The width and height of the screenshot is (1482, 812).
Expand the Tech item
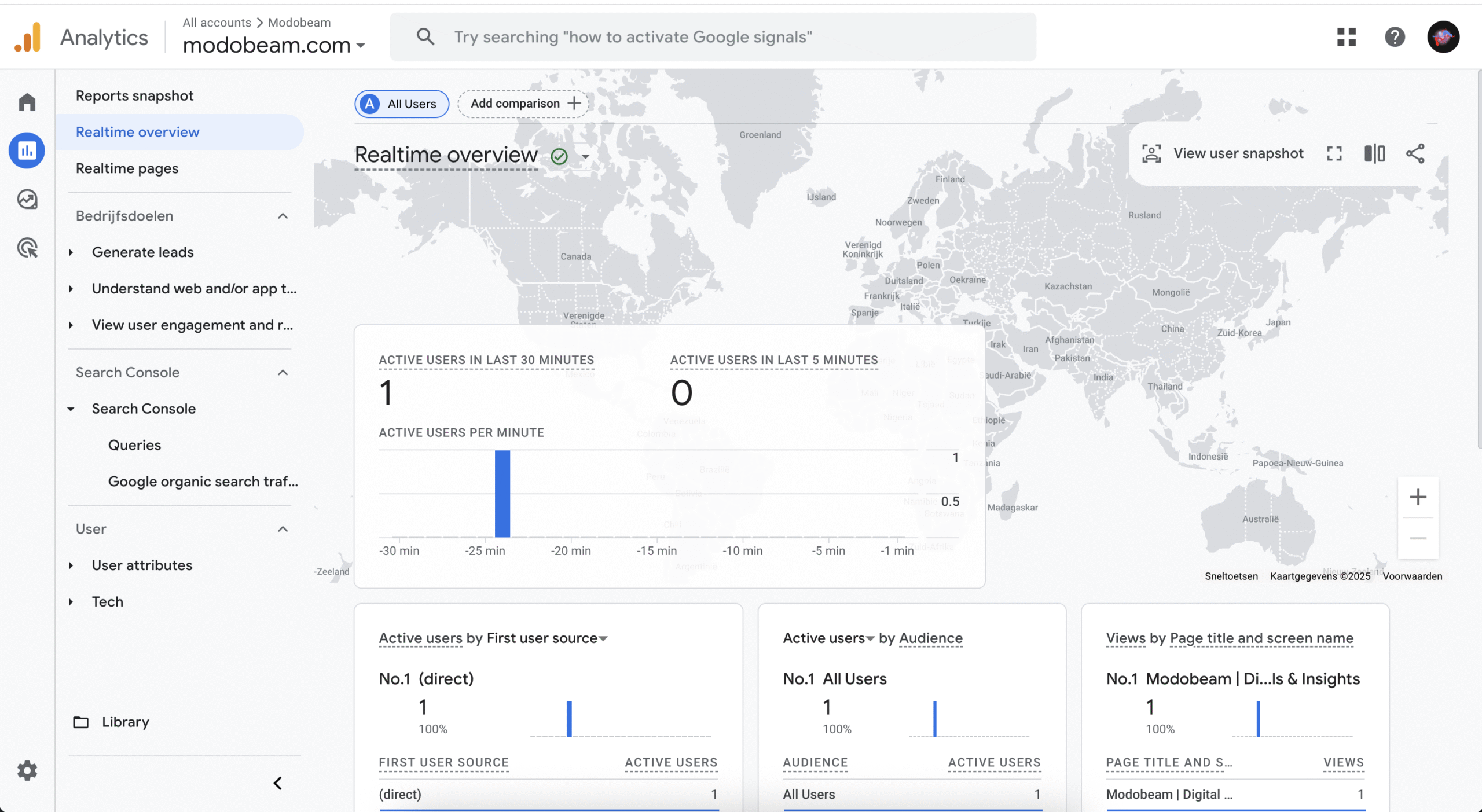coord(71,602)
